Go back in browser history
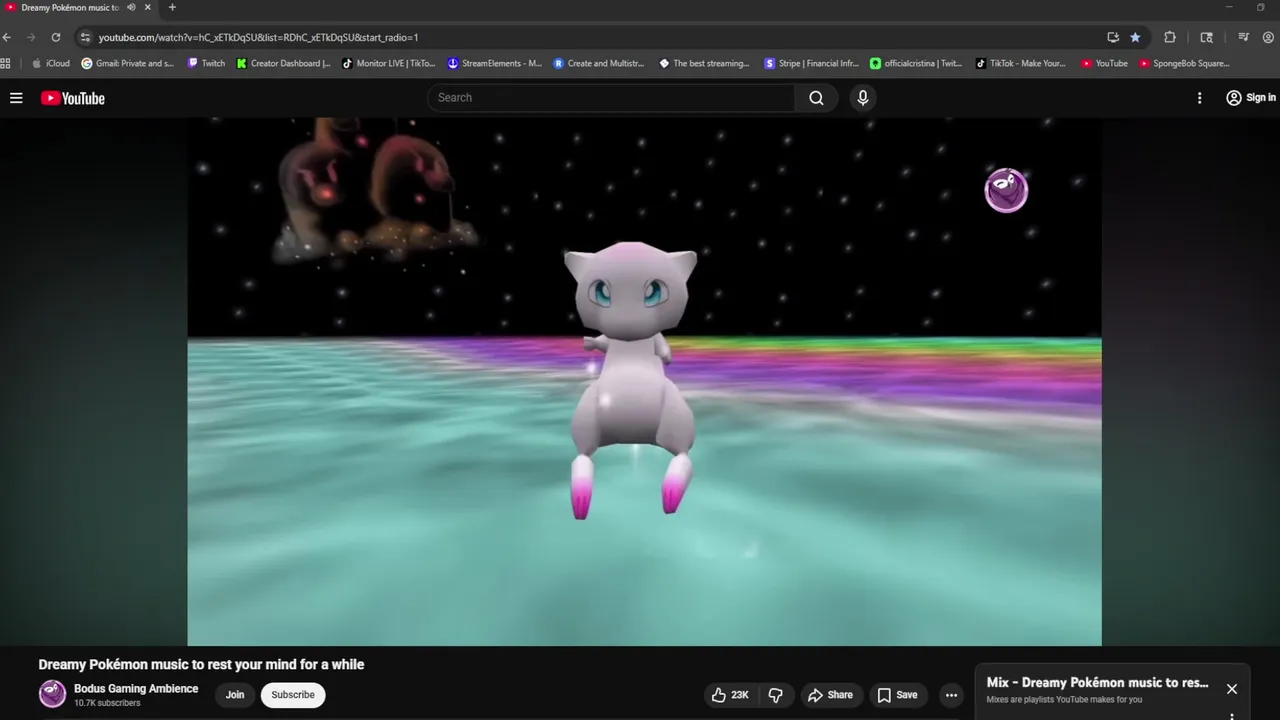1280x720 pixels. 7,37
